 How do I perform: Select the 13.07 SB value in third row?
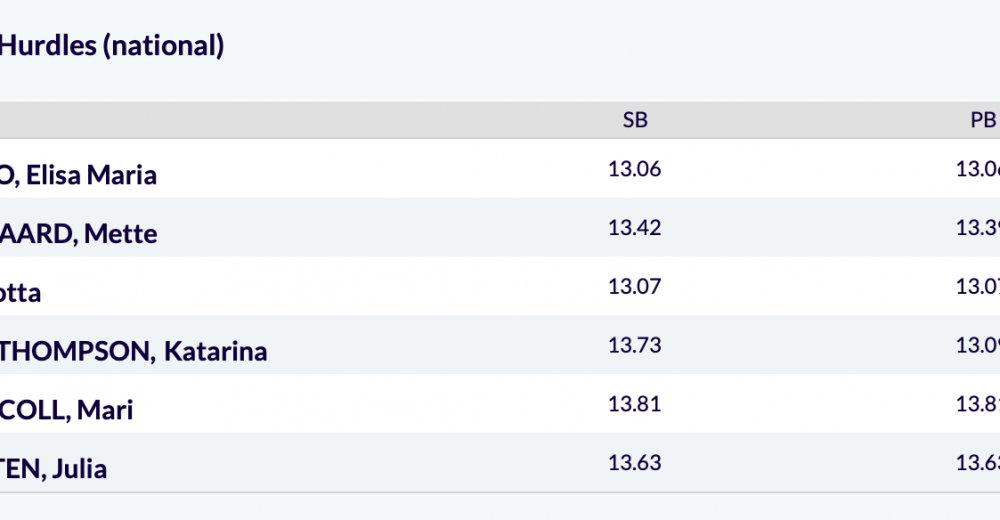tap(635, 287)
